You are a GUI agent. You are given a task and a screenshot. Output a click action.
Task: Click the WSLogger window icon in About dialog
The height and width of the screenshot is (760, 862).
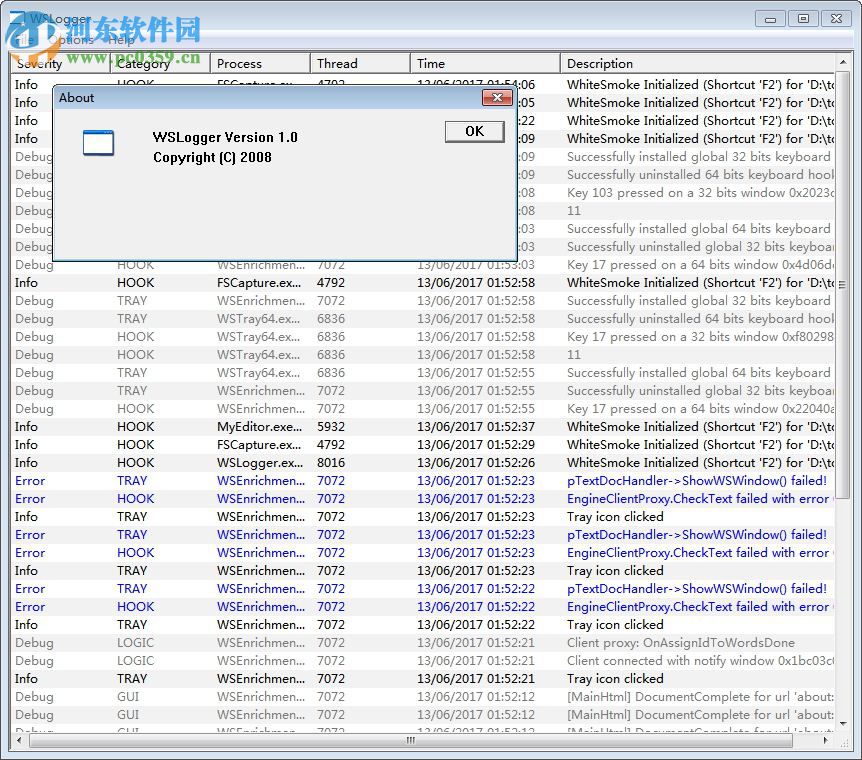pos(98,143)
